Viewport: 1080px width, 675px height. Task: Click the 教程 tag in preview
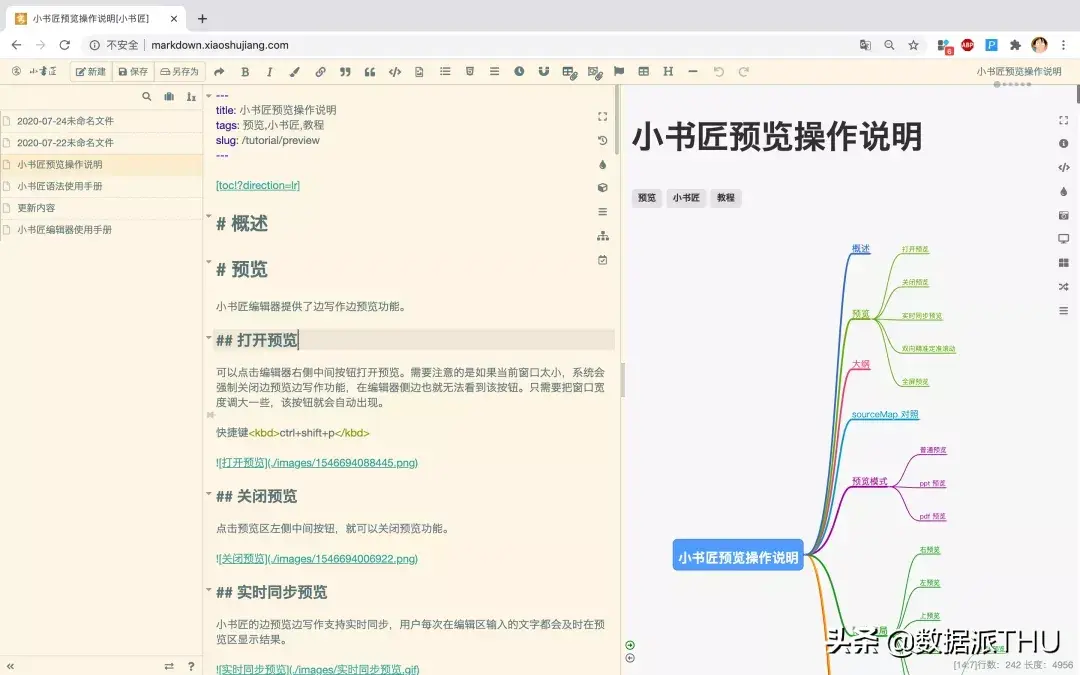pyautogui.click(x=725, y=198)
